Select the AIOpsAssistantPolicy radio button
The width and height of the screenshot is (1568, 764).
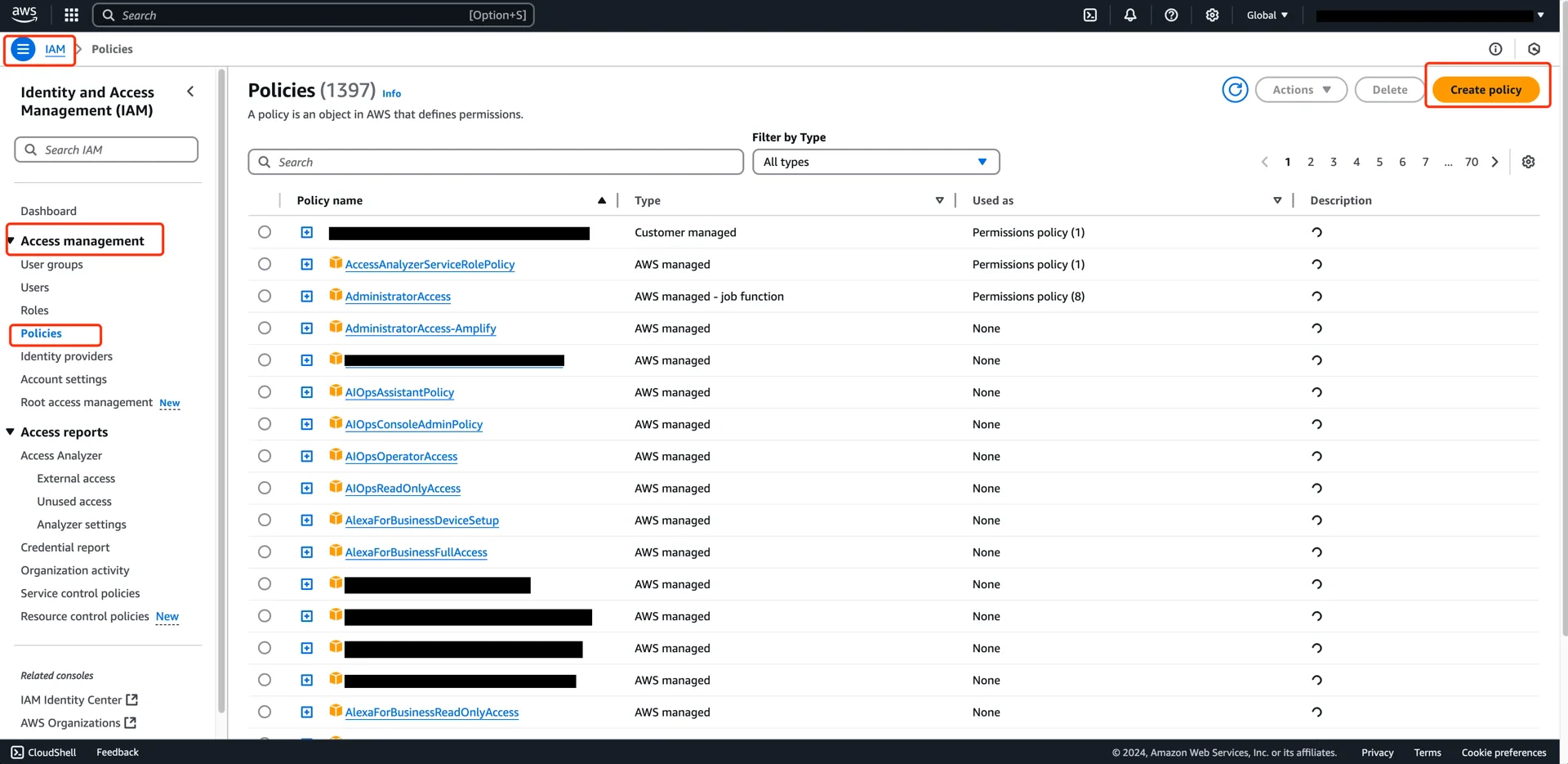tap(265, 391)
